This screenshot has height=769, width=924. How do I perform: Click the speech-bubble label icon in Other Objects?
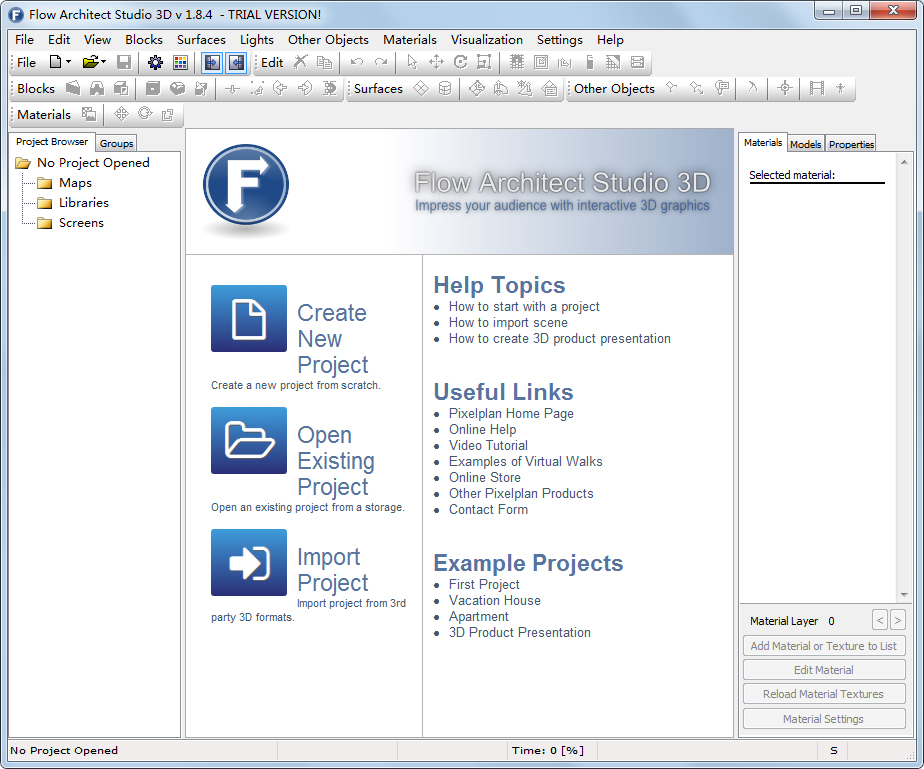[722, 88]
